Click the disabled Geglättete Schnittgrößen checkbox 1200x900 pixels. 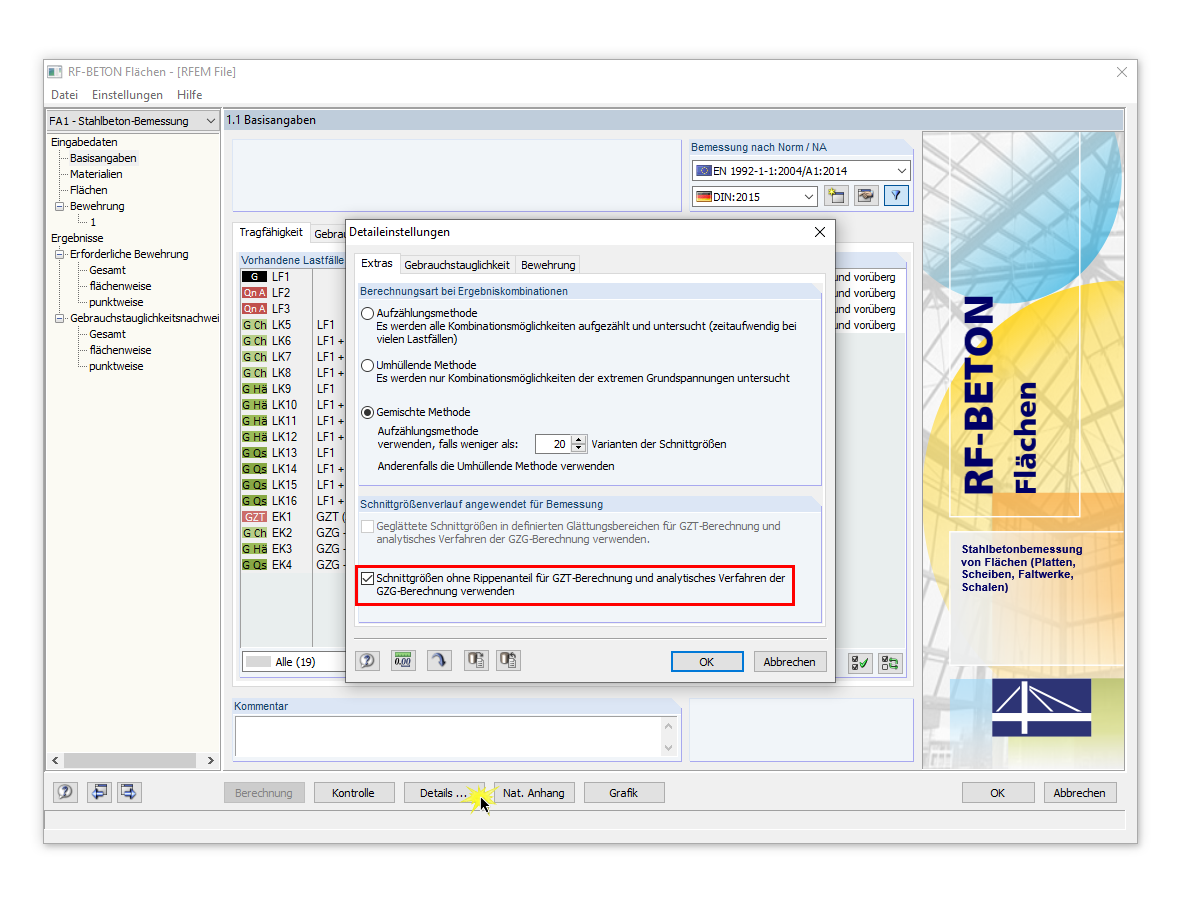tap(368, 526)
